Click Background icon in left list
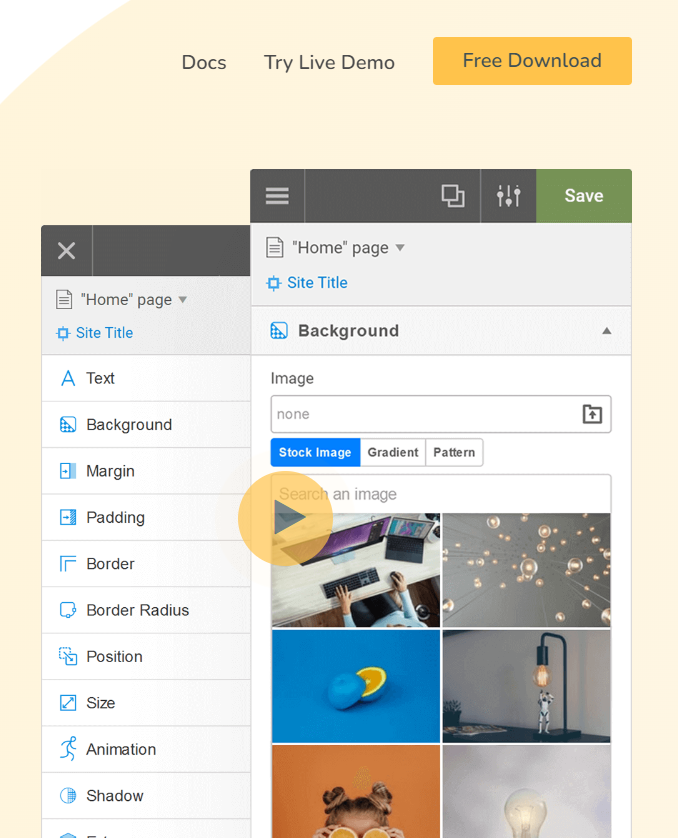This screenshot has height=838, width=678. (68, 425)
